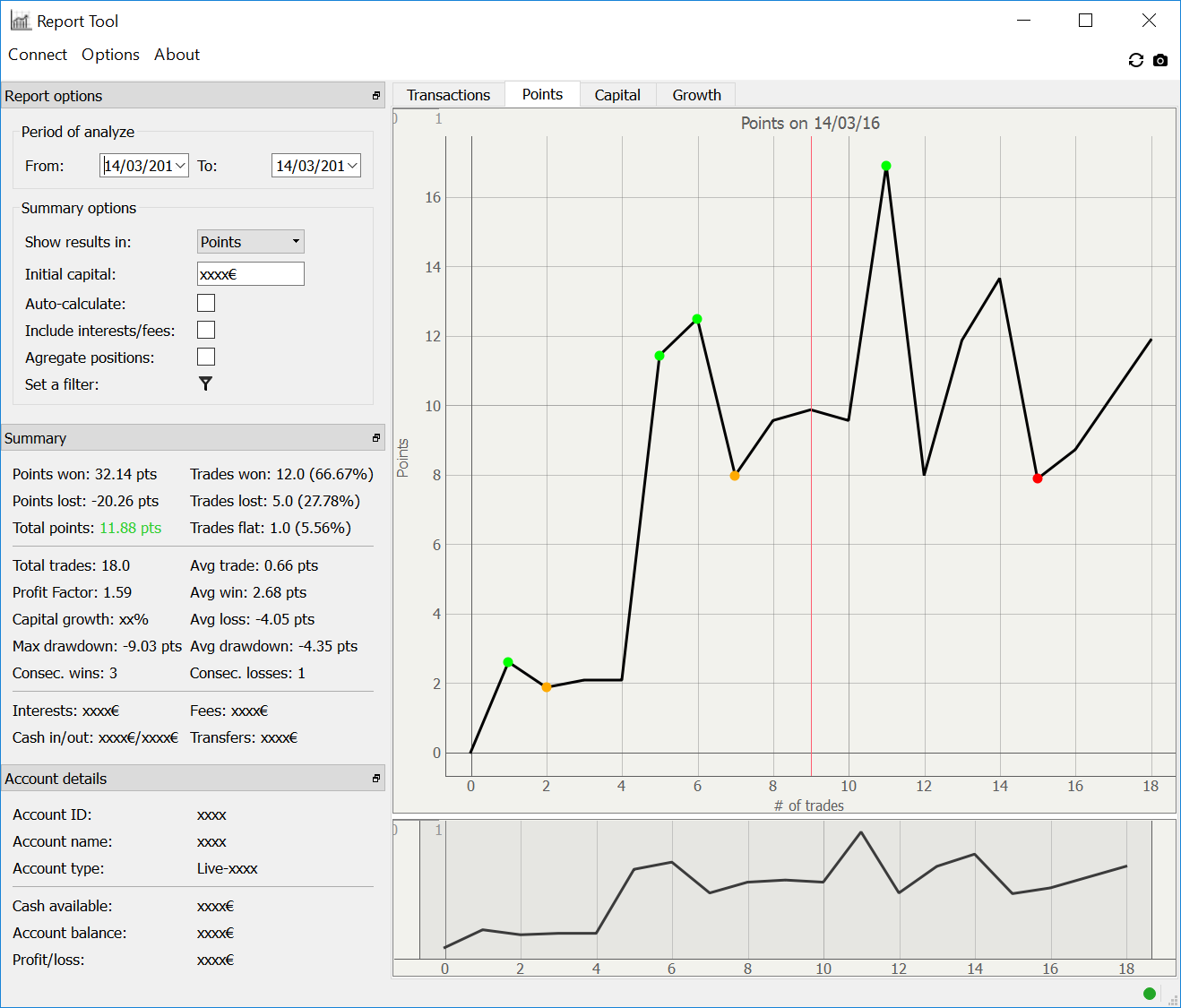Click the refresh icon in top right

tap(1135, 60)
